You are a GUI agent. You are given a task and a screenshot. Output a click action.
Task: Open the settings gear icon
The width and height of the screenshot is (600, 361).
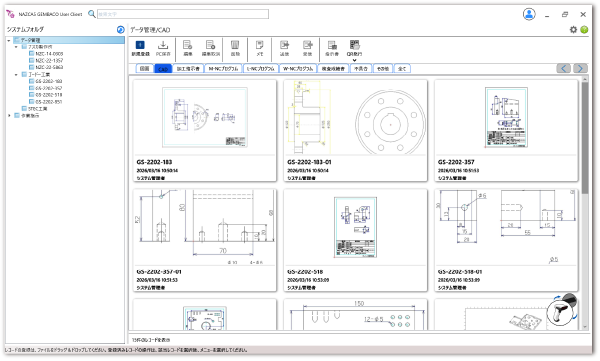[x=573, y=29]
